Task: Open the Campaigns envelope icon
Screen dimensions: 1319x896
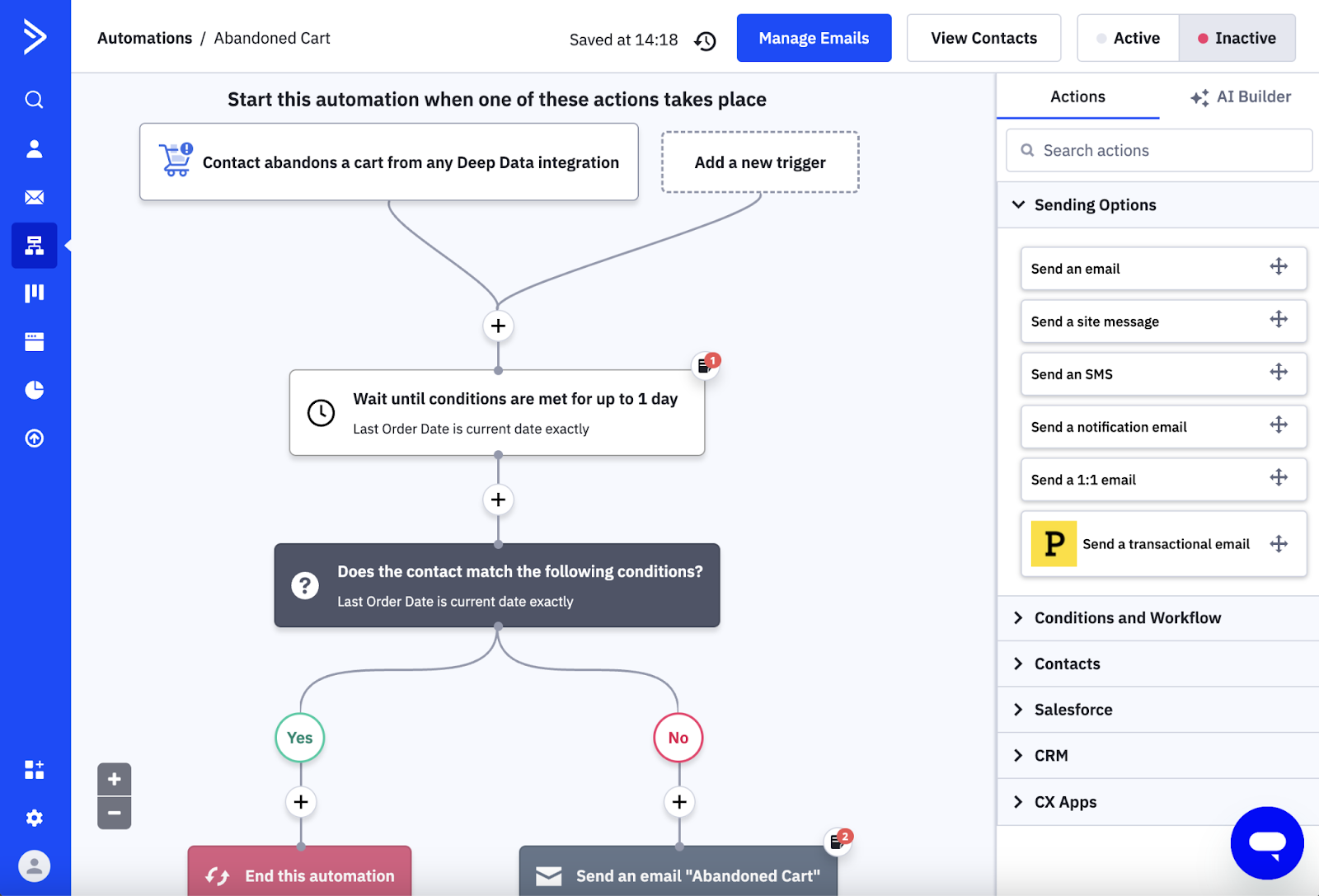Action: pos(34,197)
